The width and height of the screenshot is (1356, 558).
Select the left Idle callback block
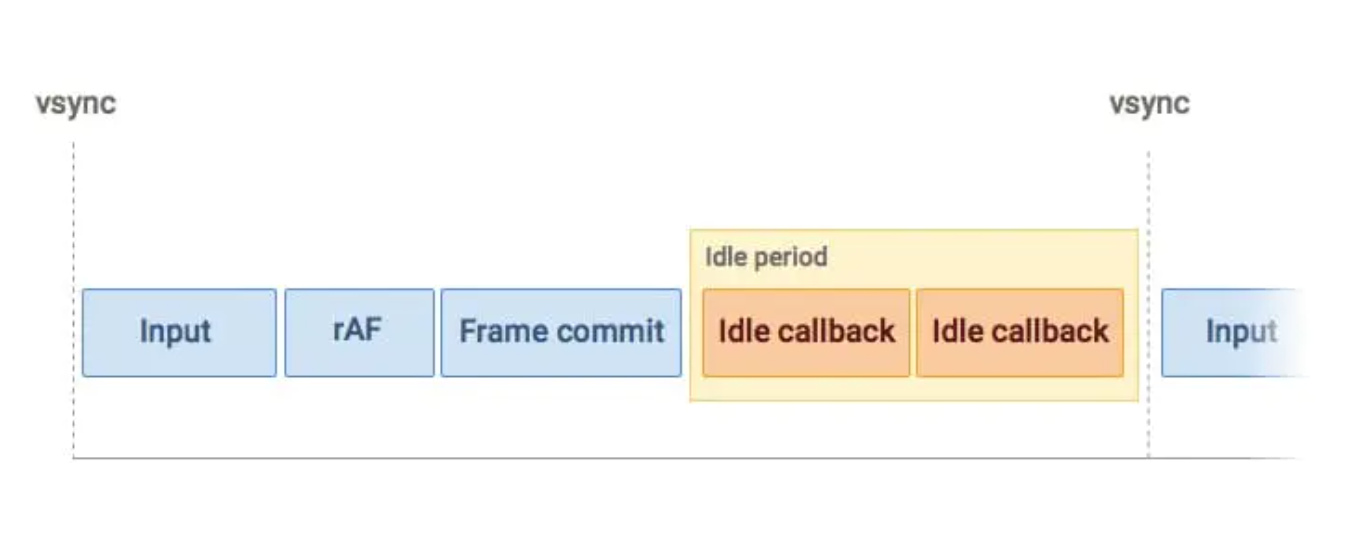pos(806,333)
